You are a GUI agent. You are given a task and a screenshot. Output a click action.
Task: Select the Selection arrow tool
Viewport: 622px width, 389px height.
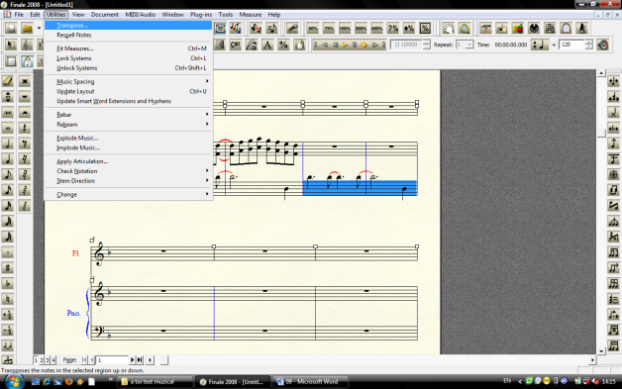point(11,45)
